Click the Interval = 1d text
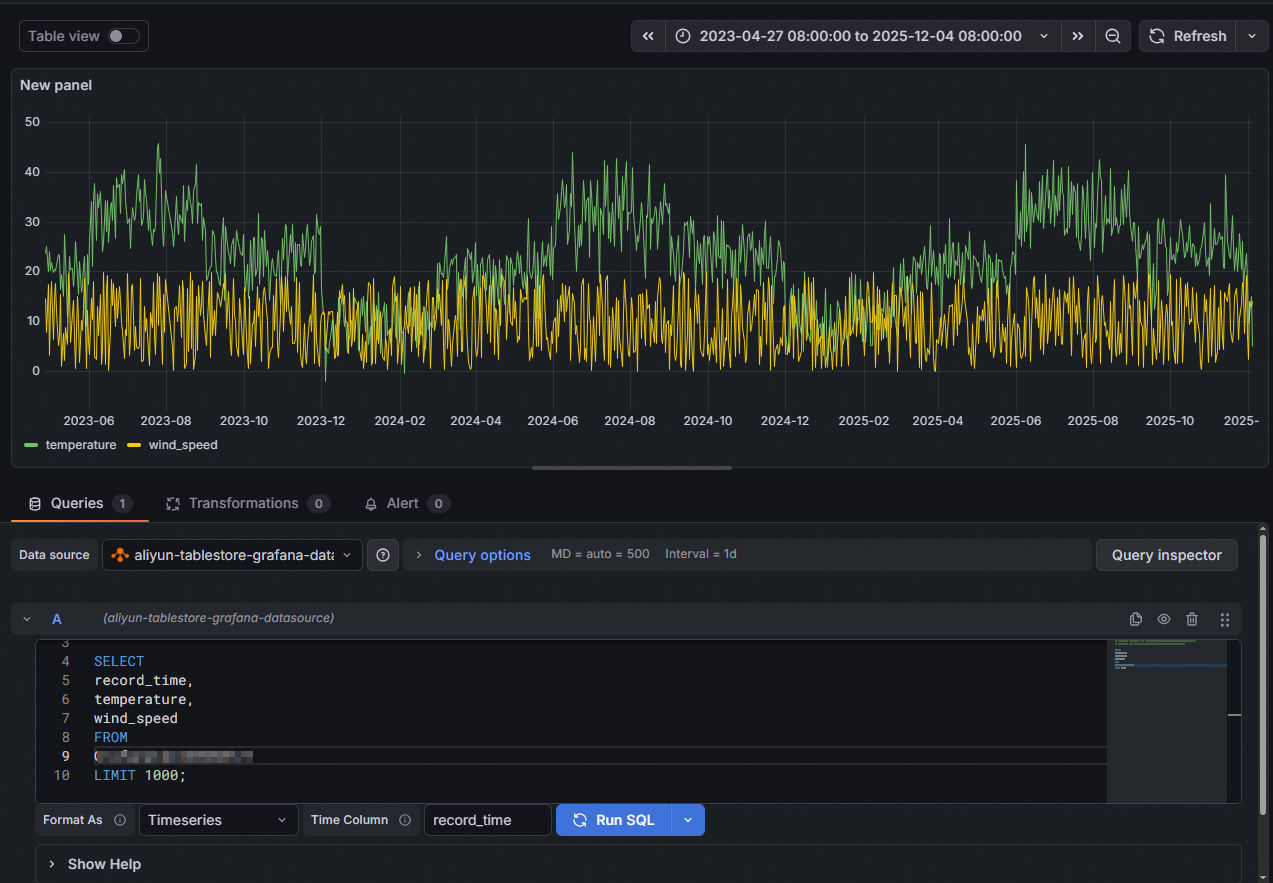Screen dimensions: 1273x883 (x=701, y=554)
